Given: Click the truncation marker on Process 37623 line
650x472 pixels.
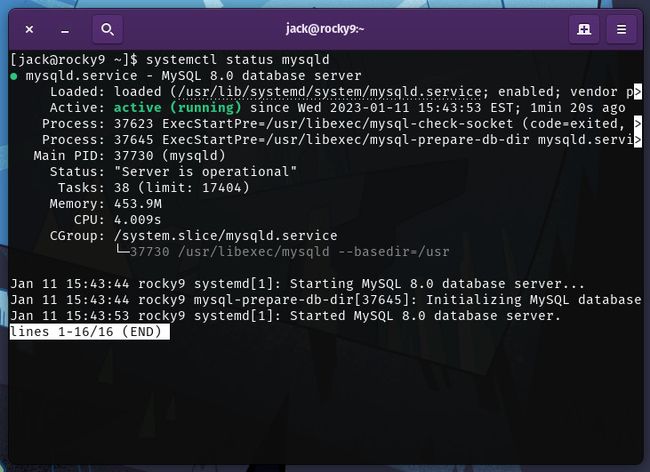Looking at the screenshot, I should point(638,123).
